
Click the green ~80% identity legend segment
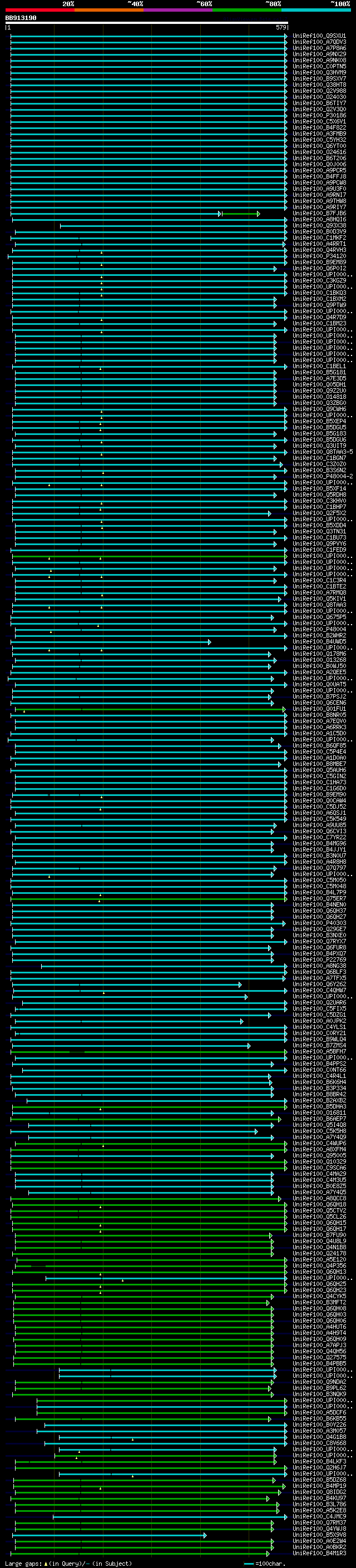coord(247,11)
